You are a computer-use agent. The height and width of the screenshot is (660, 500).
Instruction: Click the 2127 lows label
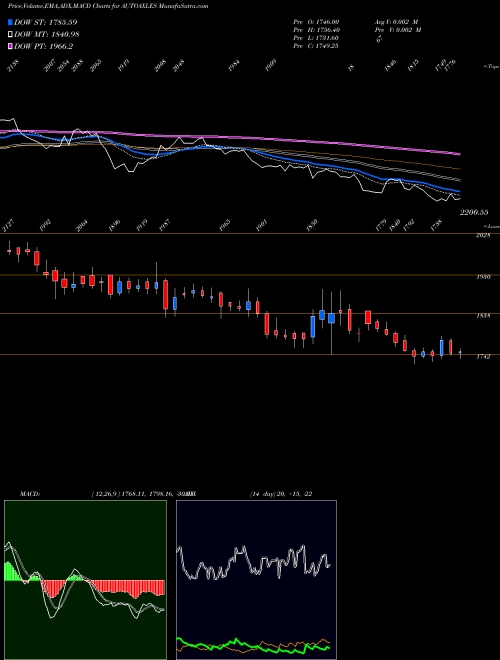point(8,225)
